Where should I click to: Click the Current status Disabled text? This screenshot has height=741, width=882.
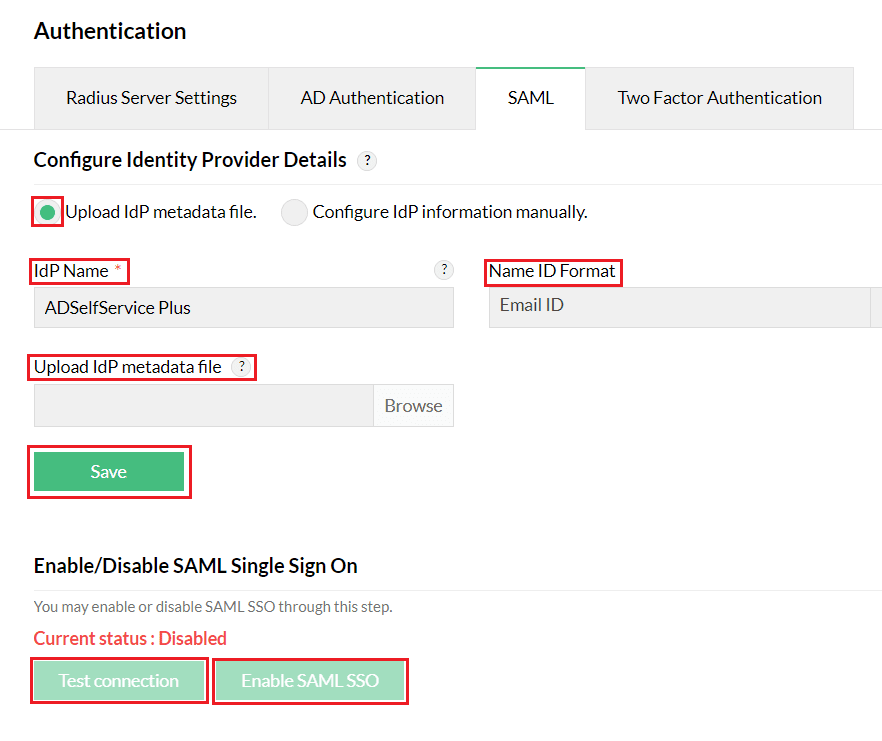pyautogui.click(x=130, y=638)
